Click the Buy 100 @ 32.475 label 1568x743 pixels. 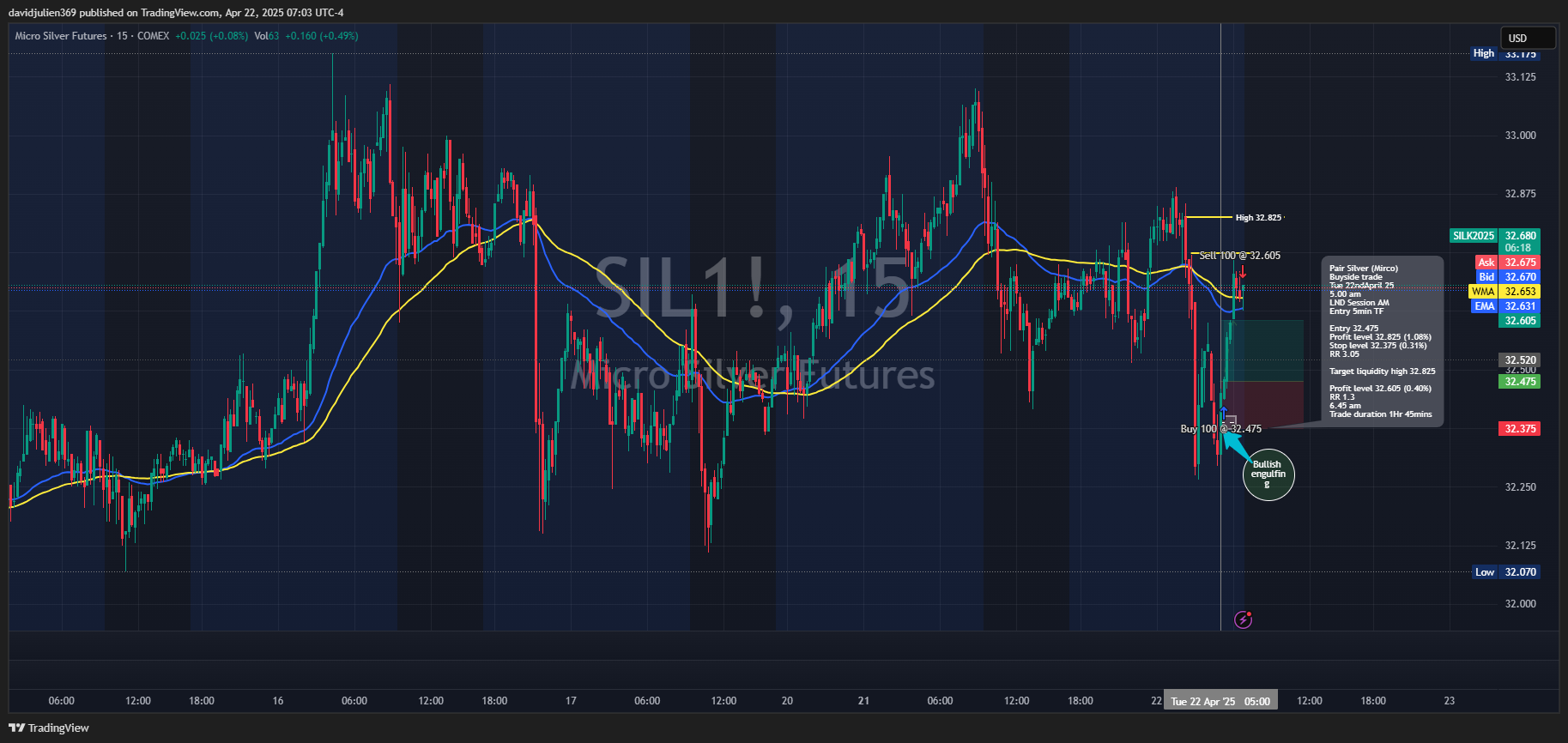[x=1220, y=429]
